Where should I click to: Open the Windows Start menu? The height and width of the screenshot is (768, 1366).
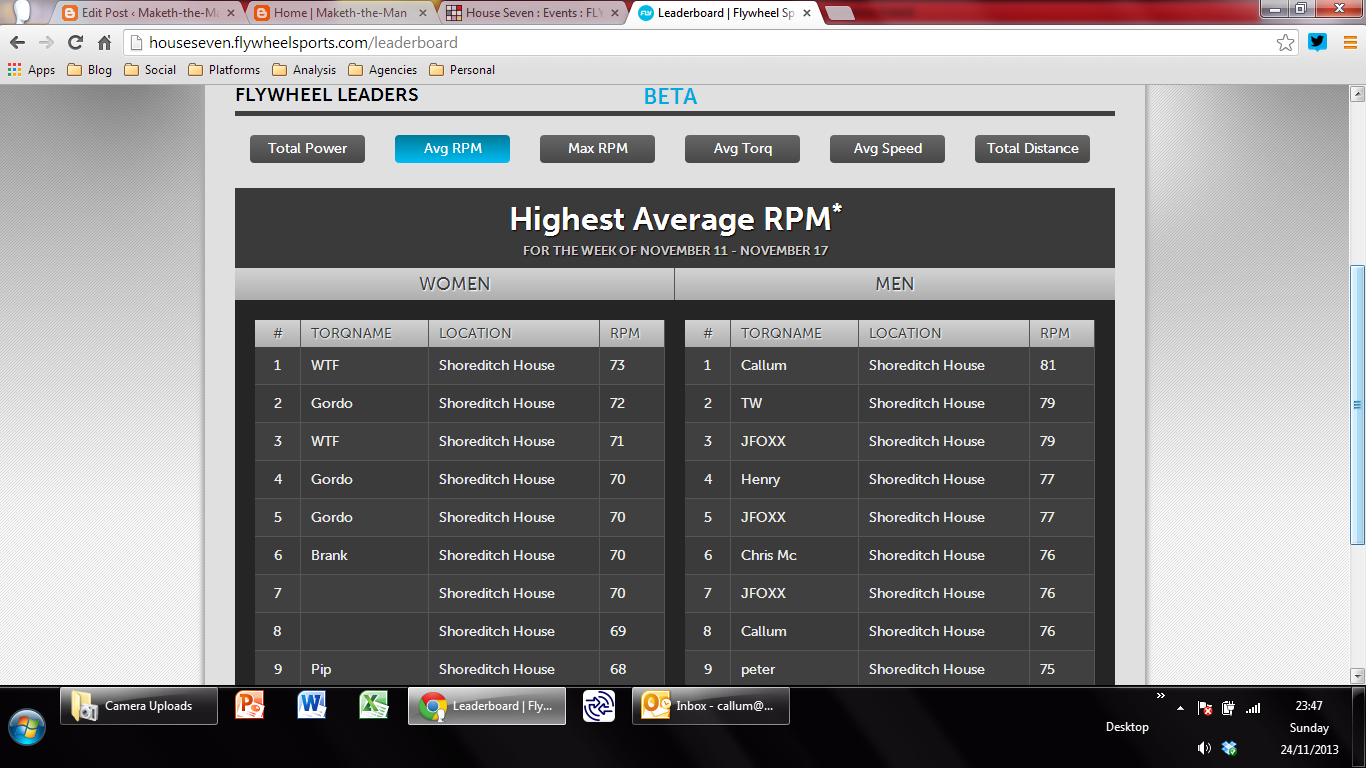tap(27, 727)
